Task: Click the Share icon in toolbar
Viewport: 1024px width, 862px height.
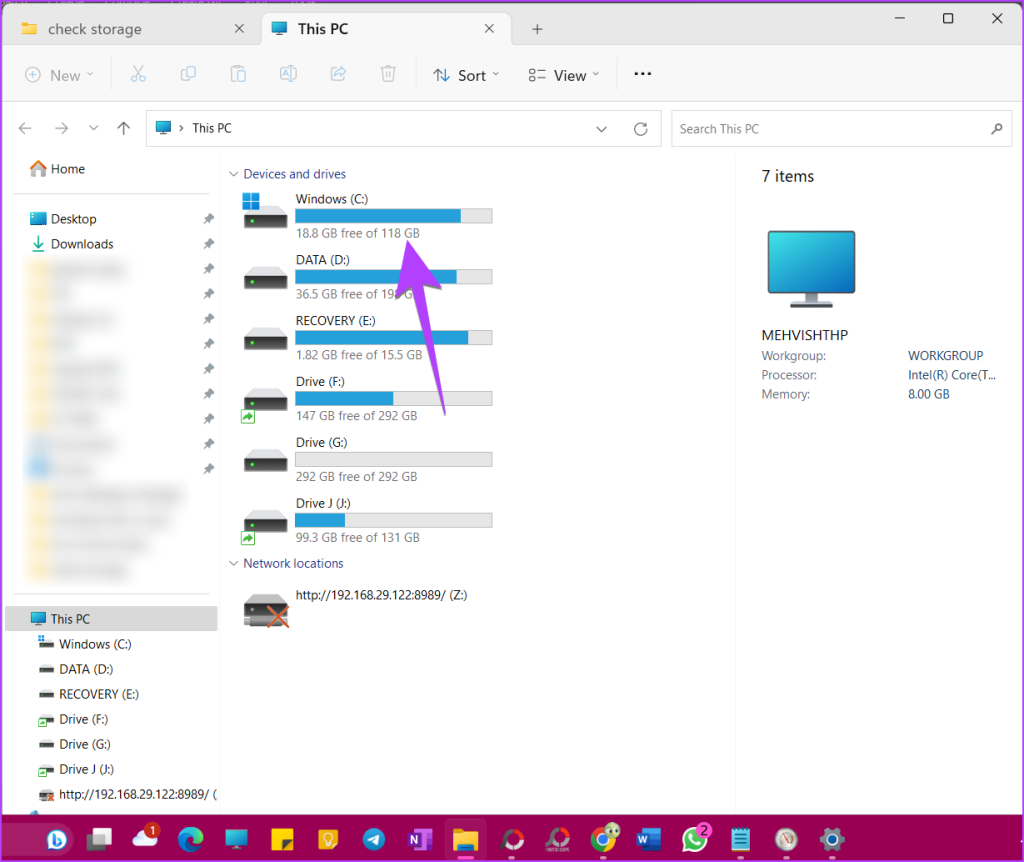Action: 338,75
